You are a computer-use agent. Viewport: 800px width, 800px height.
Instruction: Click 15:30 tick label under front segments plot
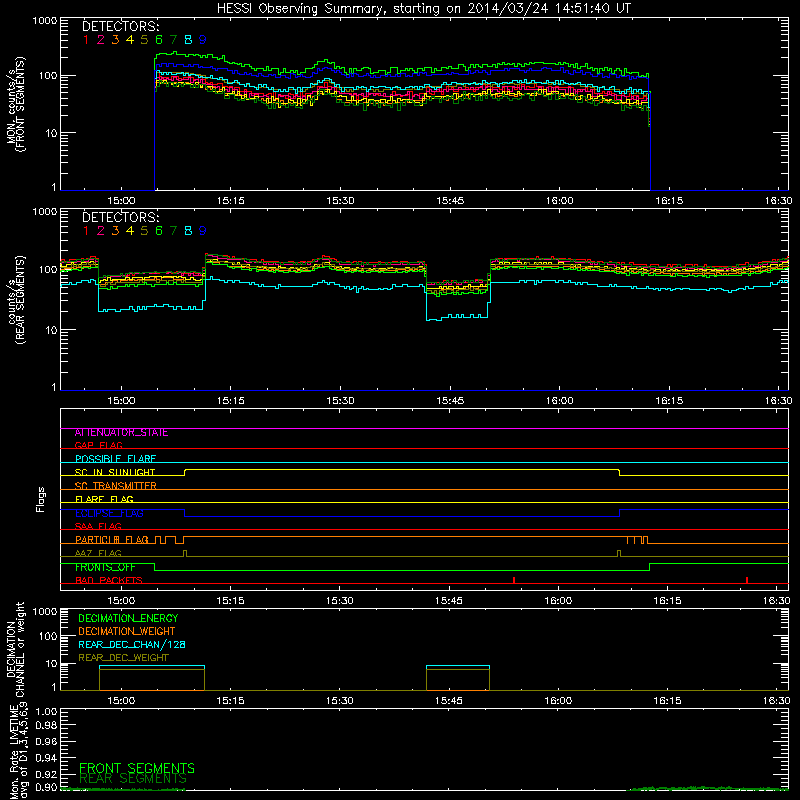click(340, 201)
